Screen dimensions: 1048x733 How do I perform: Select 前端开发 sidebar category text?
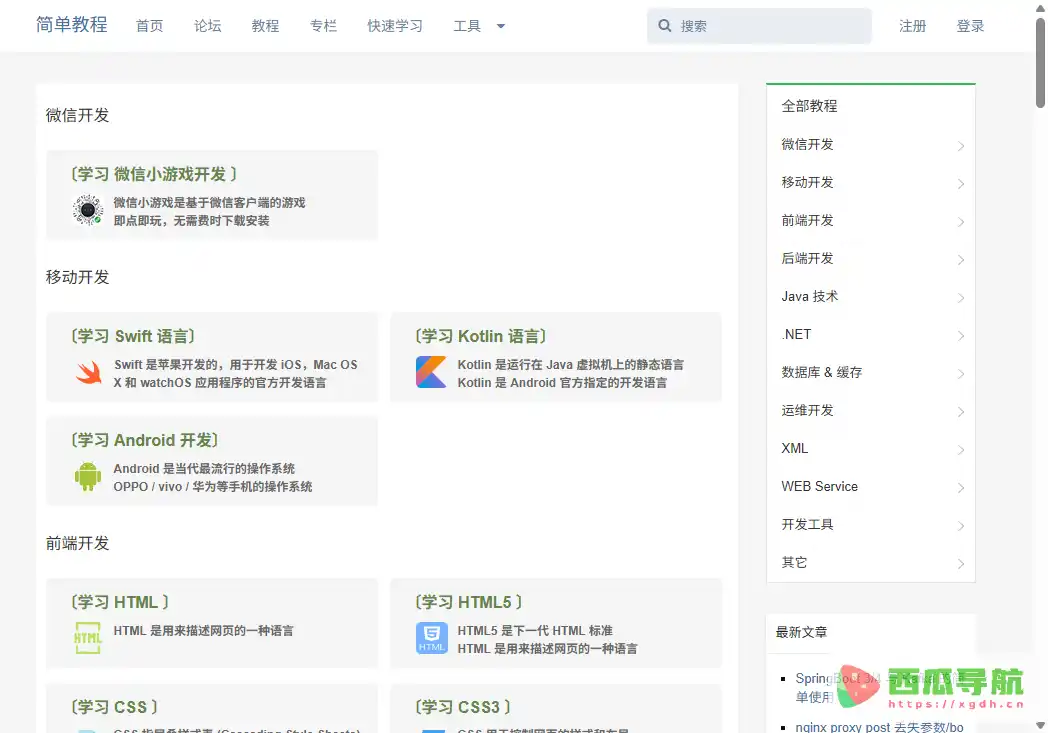click(807, 221)
